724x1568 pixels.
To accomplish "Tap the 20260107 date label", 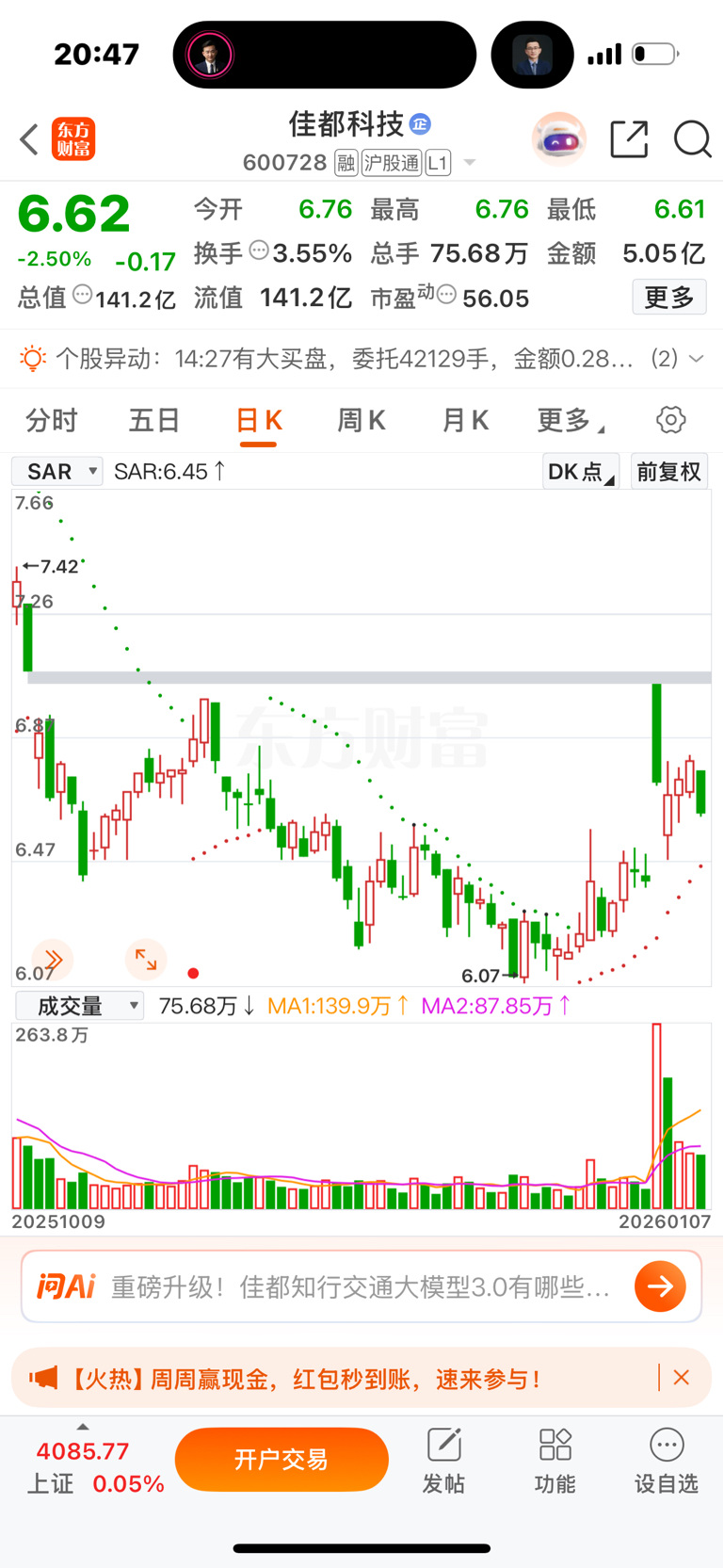I will pos(663,1221).
